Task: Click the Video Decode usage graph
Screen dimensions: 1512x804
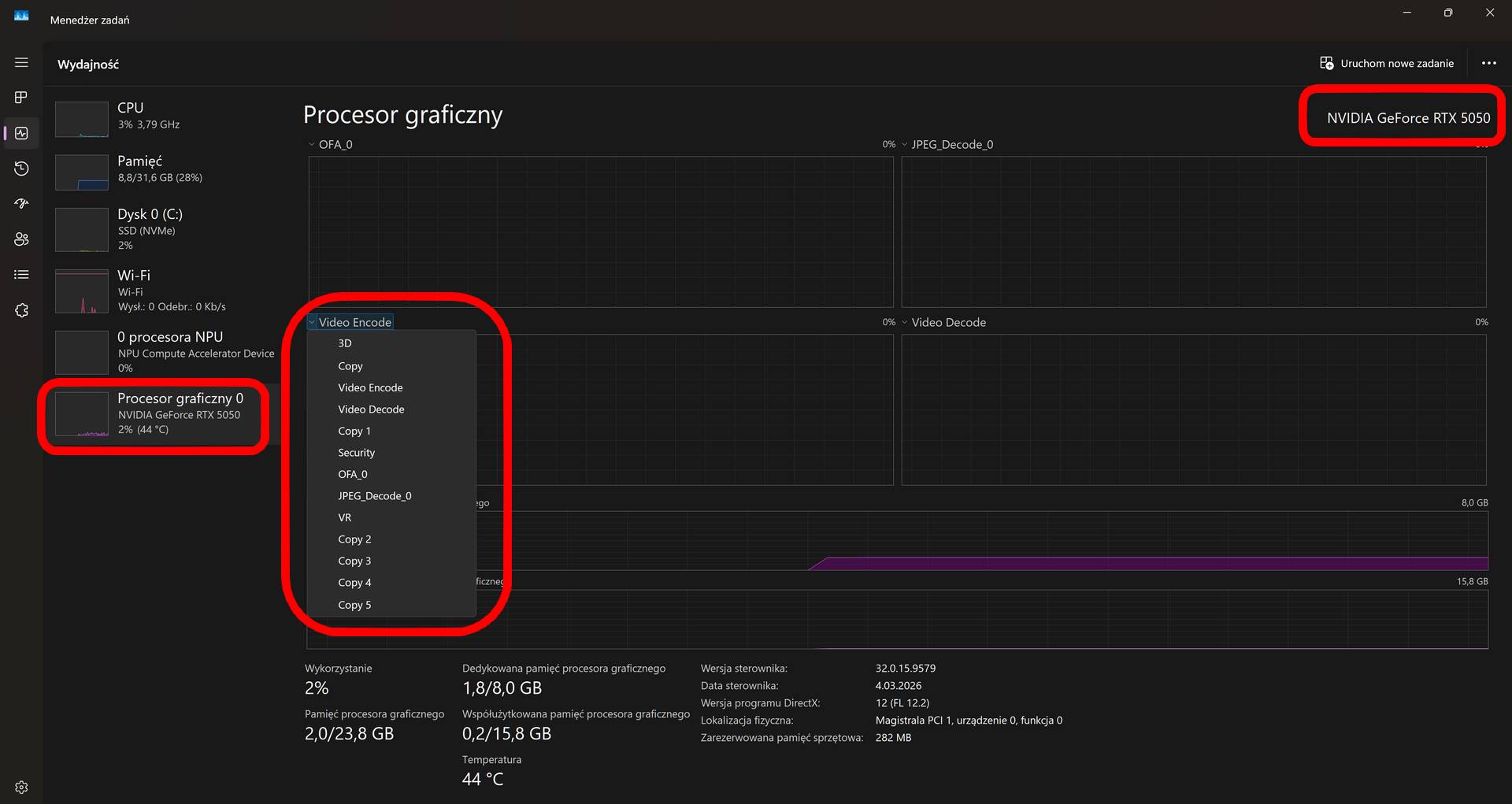Action: 1194,409
